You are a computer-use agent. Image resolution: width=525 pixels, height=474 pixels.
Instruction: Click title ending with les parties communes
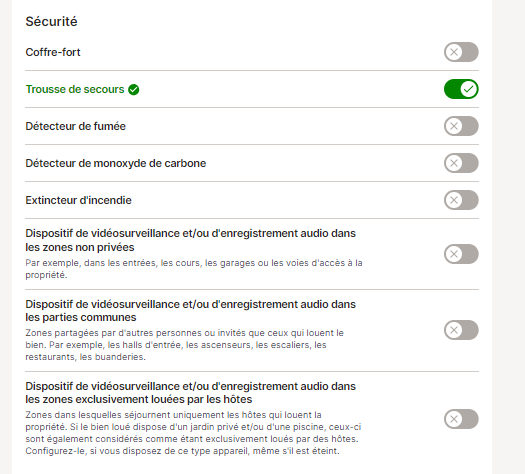coord(191,311)
